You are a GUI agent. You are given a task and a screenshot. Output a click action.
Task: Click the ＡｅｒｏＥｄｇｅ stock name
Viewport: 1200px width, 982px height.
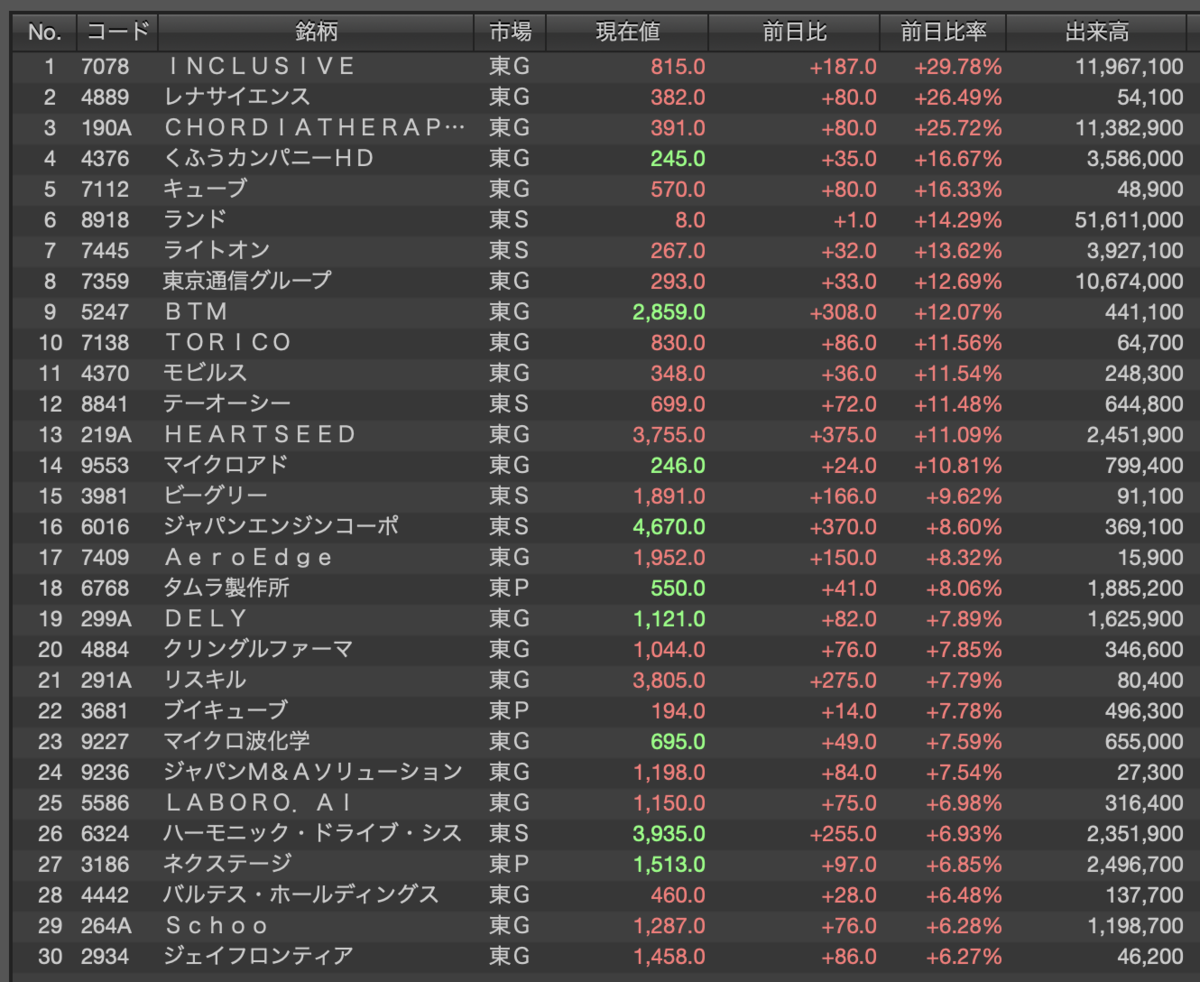point(248,558)
